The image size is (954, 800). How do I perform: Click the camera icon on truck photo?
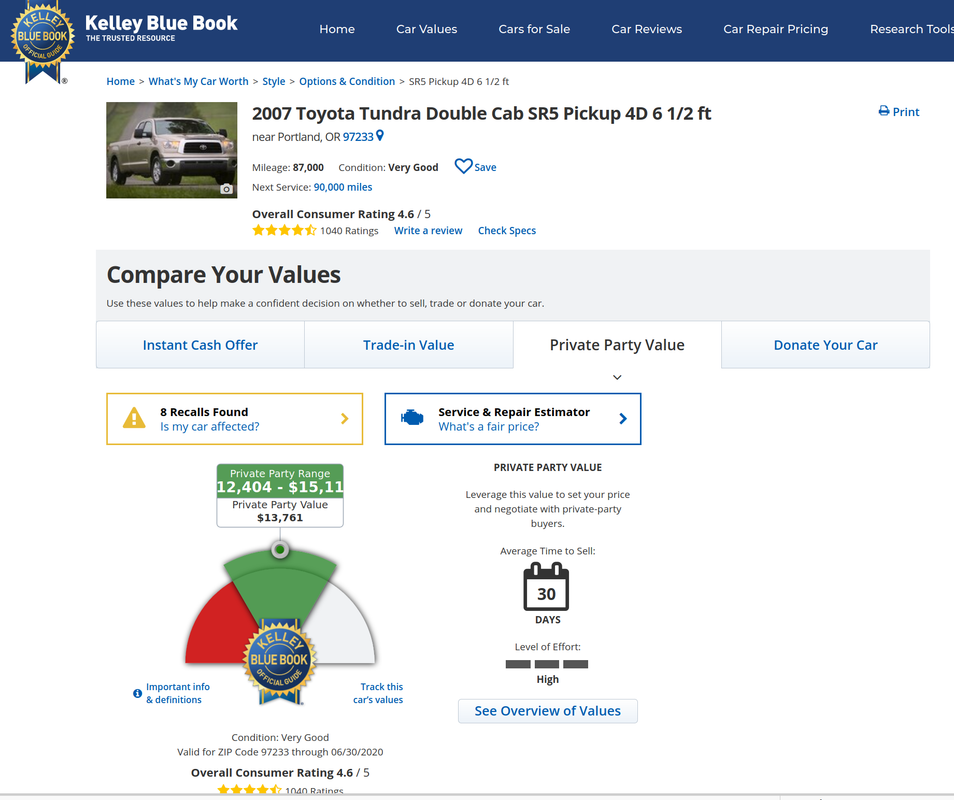(226, 189)
